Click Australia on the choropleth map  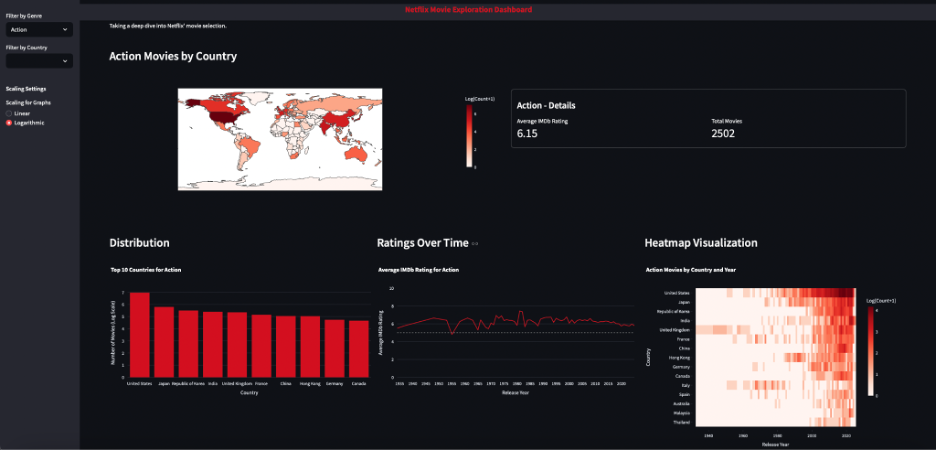click(357, 154)
